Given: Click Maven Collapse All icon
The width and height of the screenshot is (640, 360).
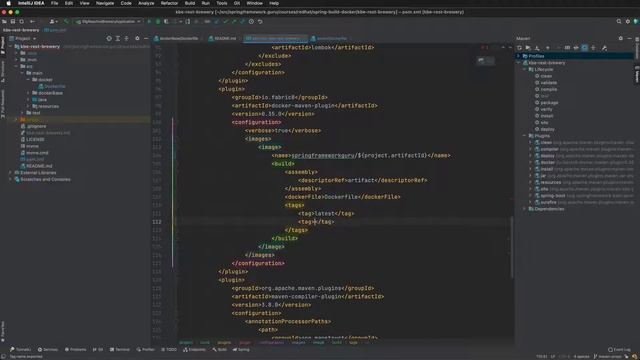Looking at the screenshot, I should [593, 48].
